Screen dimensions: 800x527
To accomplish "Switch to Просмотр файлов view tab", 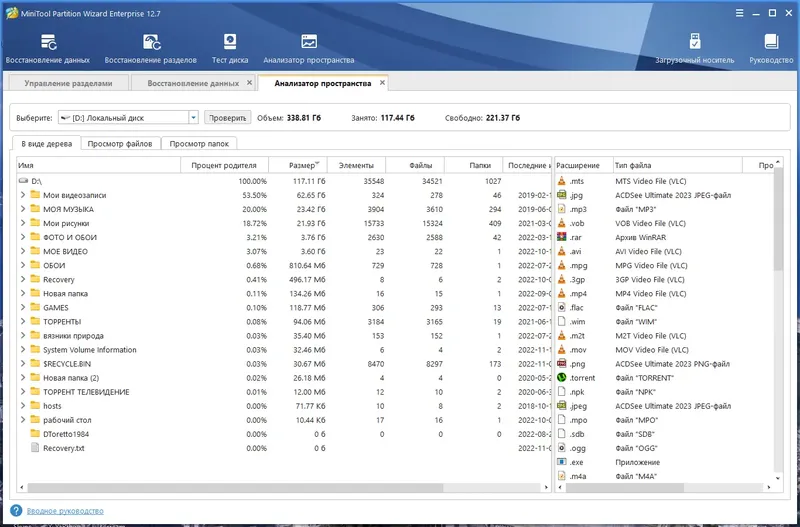I will point(119,144).
